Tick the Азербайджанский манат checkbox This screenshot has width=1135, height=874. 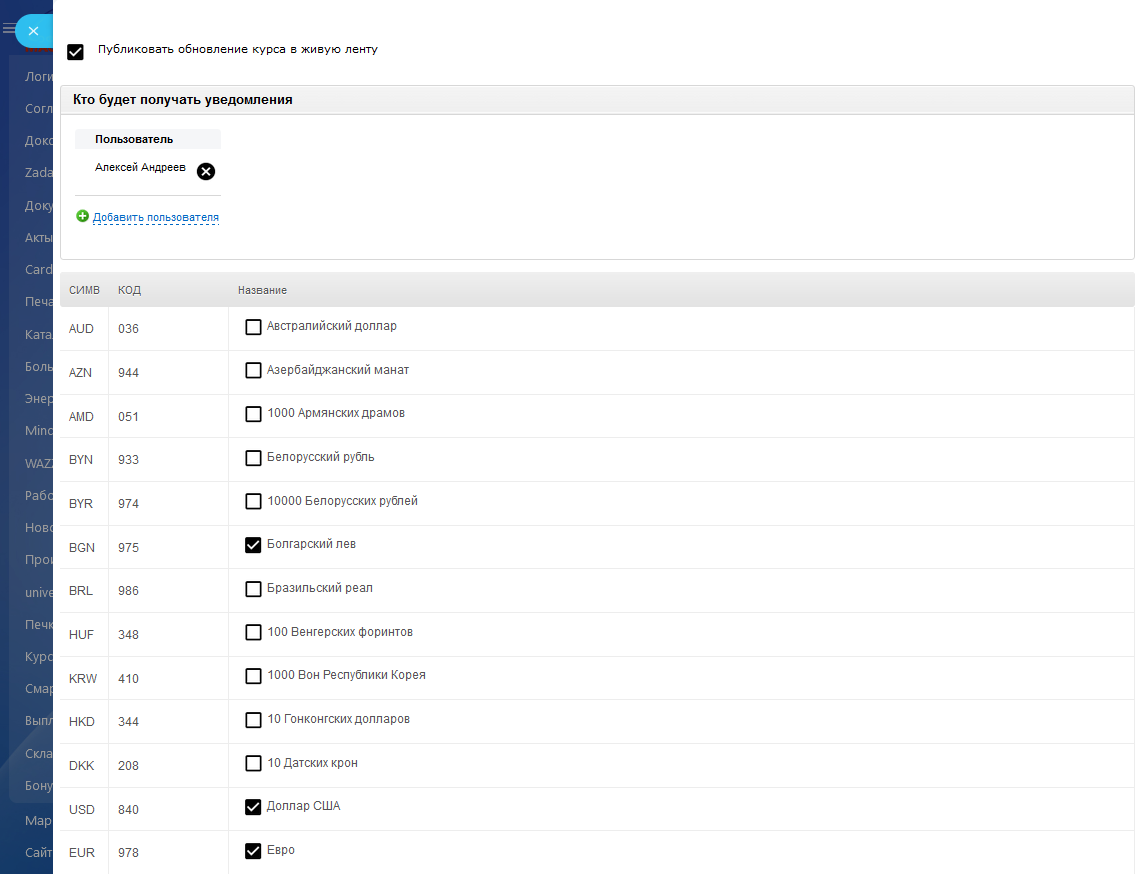click(x=253, y=371)
